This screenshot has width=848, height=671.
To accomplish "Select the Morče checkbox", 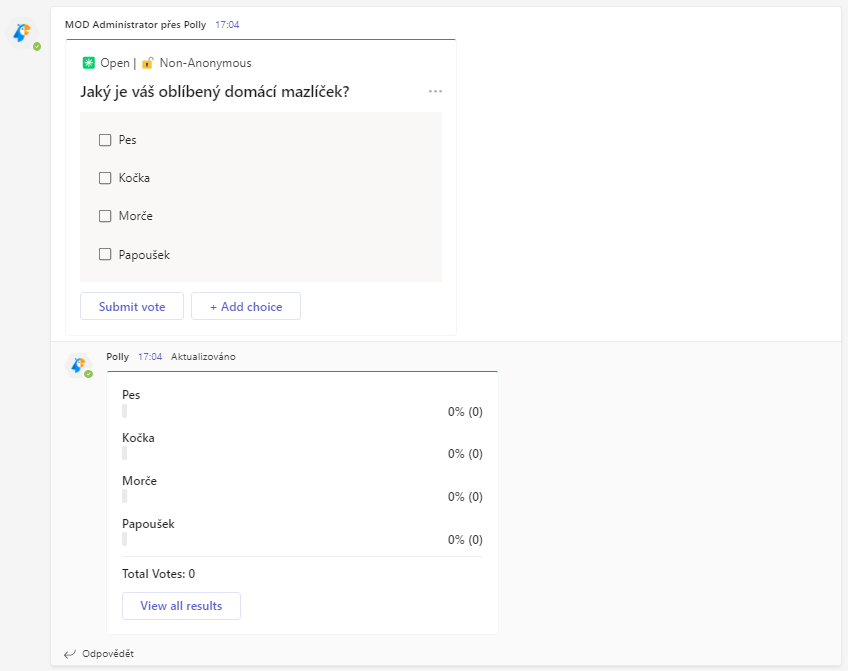I will (x=105, y=216).
